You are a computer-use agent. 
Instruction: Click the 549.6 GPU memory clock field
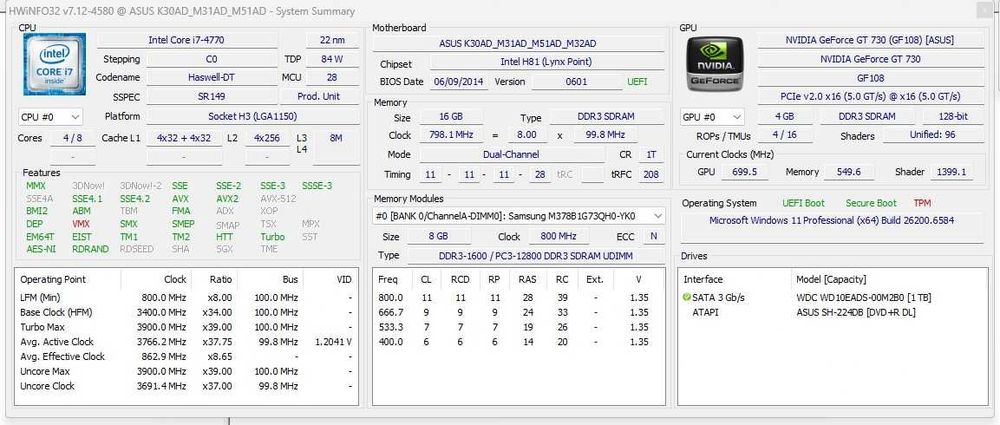click(848, 172)
